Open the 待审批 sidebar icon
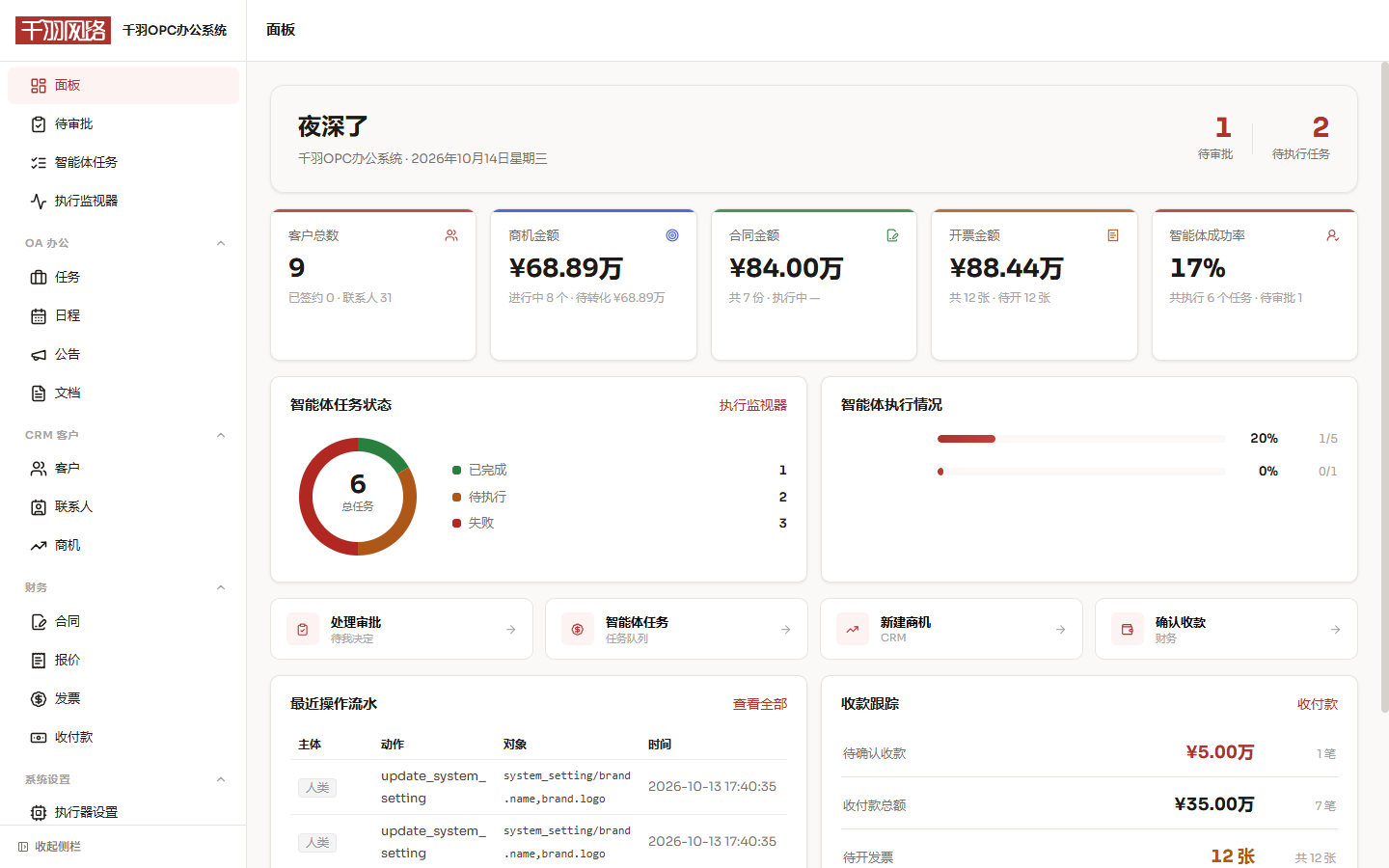The width and height of the screenshot is (1389, 868). pyautogui.click(x=39, y=123)
